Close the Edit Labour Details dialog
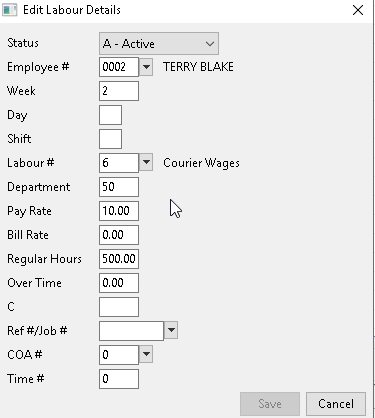 tap(358, 10)
